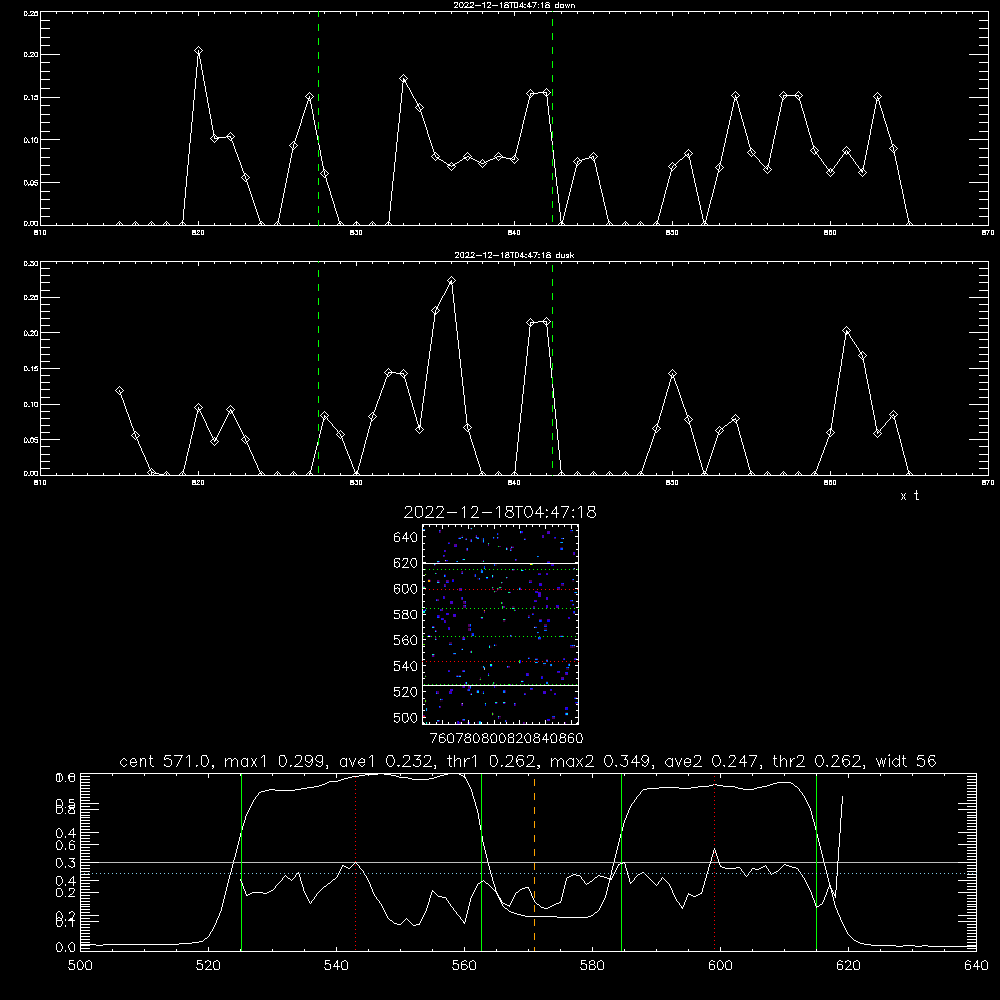This screenshot has height=1000, width=1000.
Task: Click the red dotted line near 543 in bottom plot
Action: tap(355, 861)
